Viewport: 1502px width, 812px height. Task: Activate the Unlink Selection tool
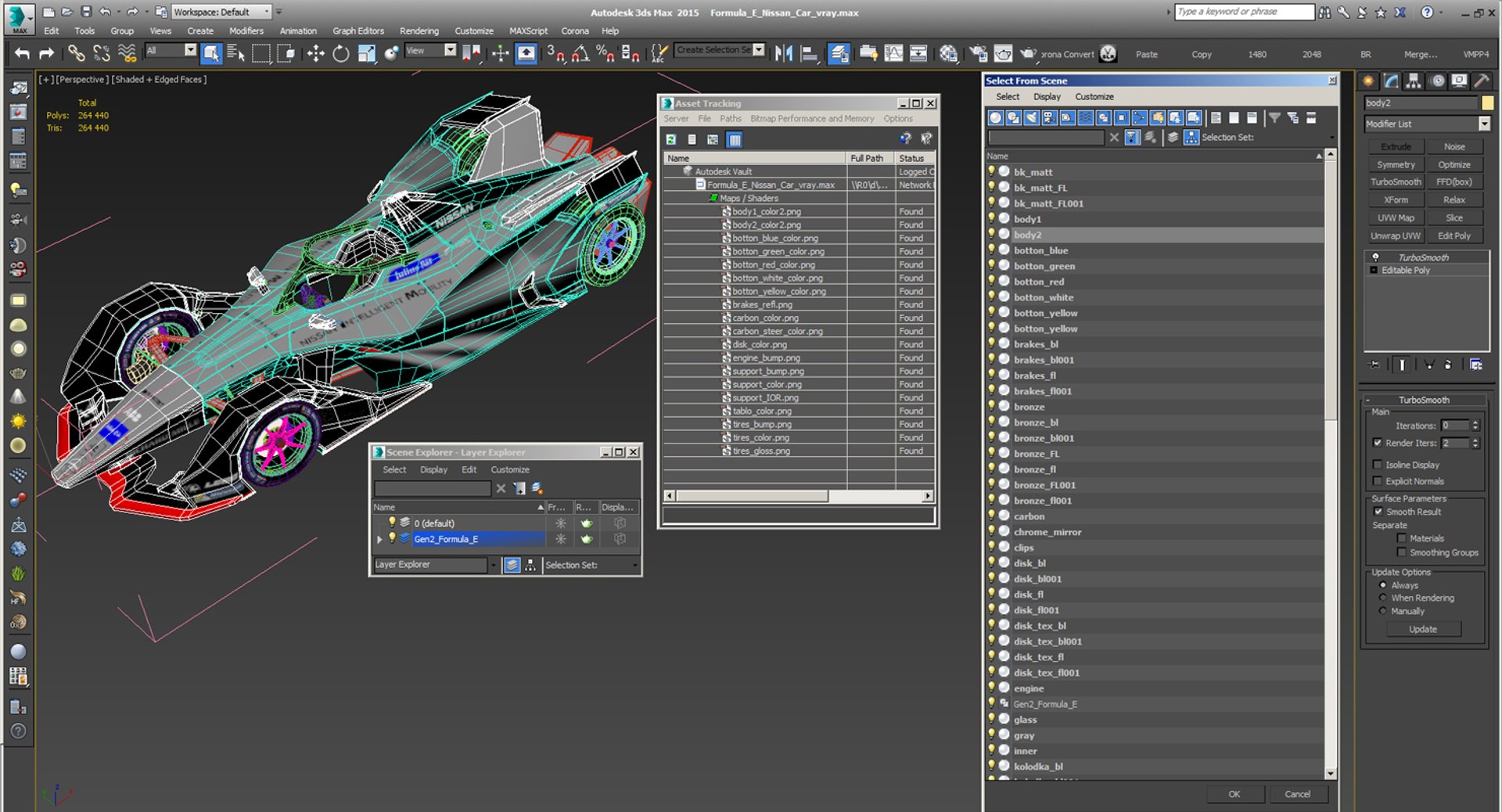pyautogui.click(x=101, y=53)
